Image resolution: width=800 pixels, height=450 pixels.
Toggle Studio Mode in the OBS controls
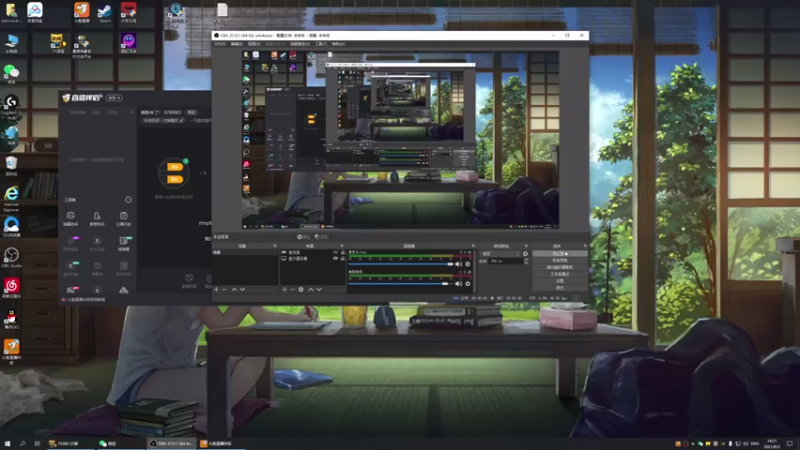[x=560, y=274]
